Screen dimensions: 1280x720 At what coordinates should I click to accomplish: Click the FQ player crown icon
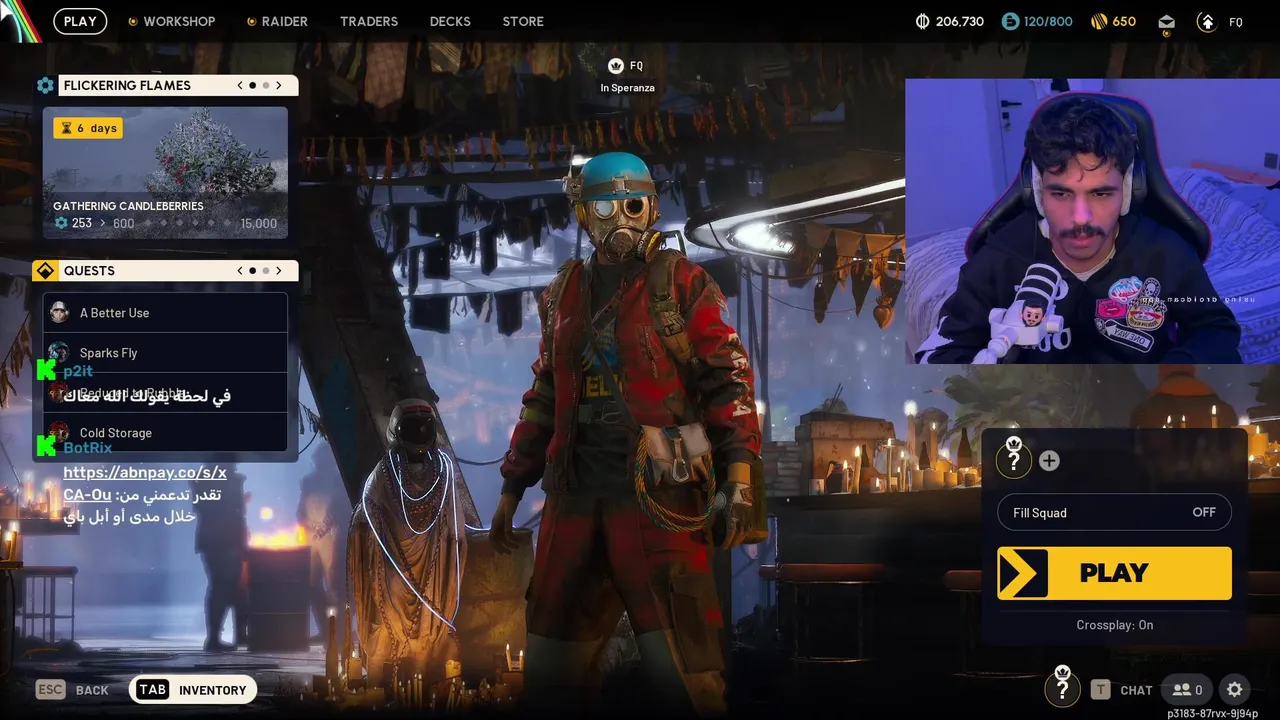pyautogui.click(x=615, y=66)
